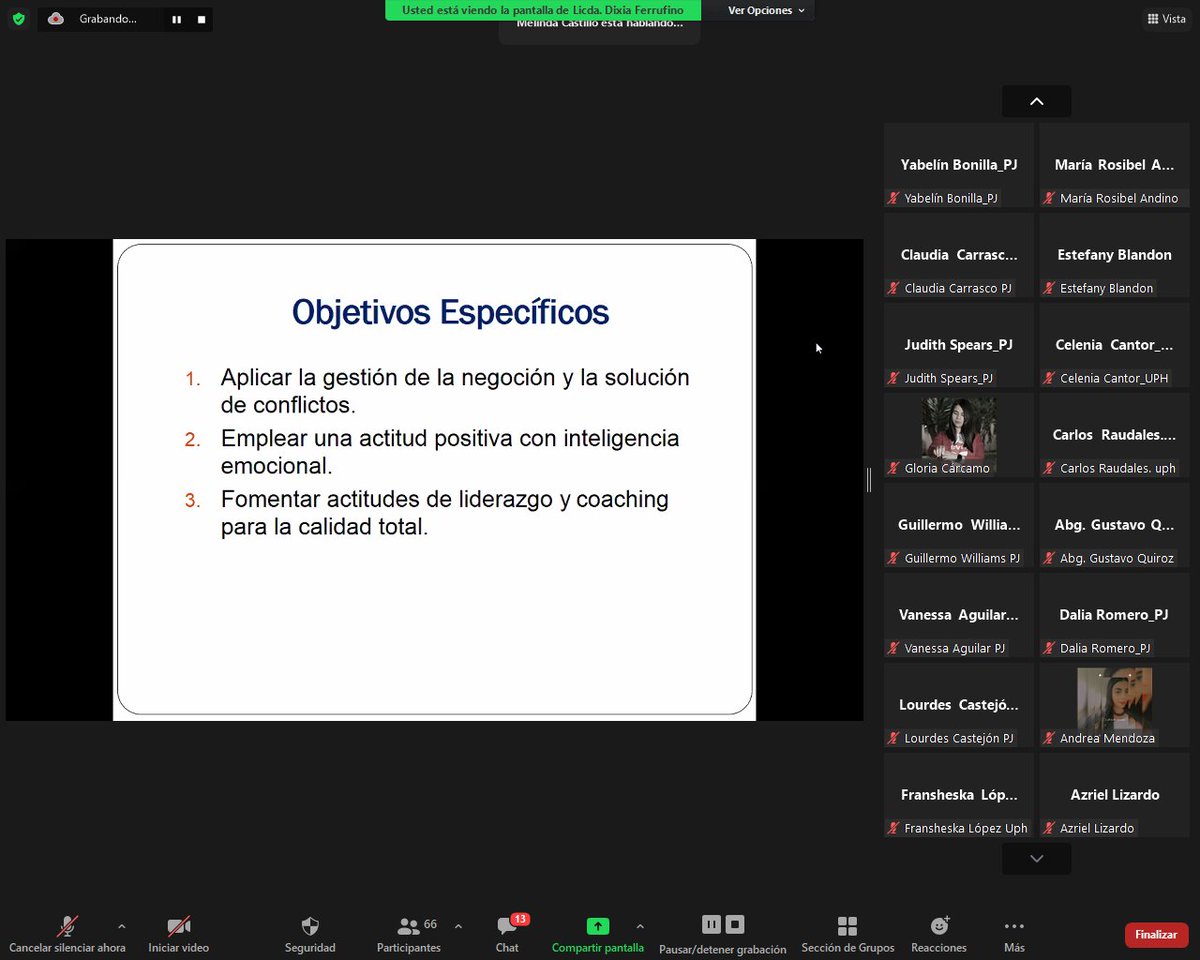Select the Dalia Romero_PJ participant tile
The image size is (1200, 960).
[x=1115, y=615]
